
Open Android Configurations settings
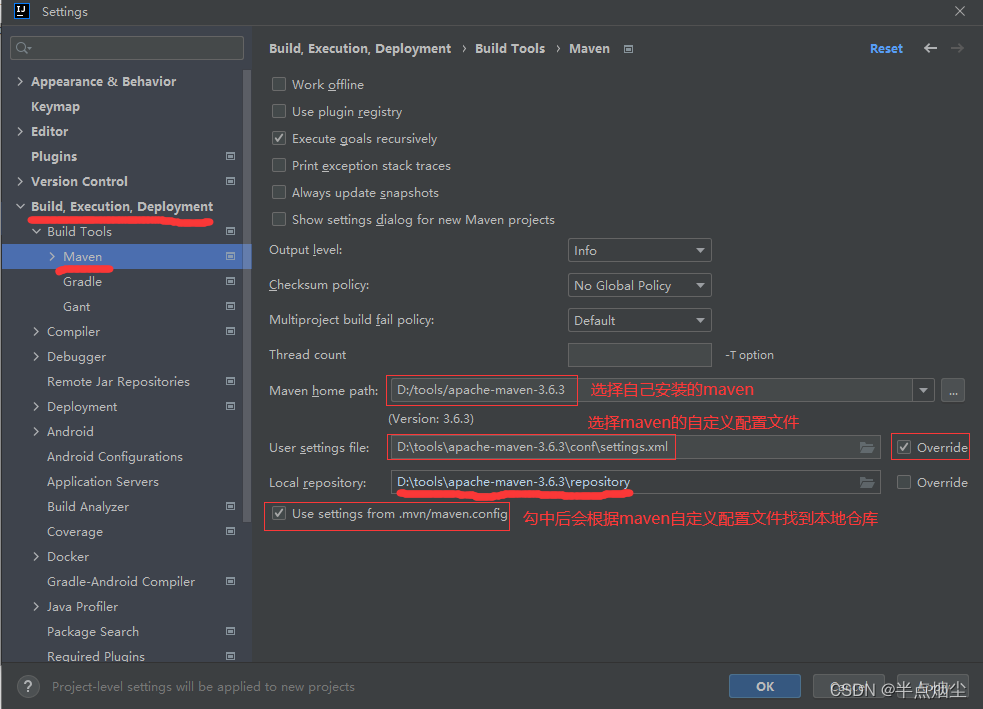tap(115, 456)
